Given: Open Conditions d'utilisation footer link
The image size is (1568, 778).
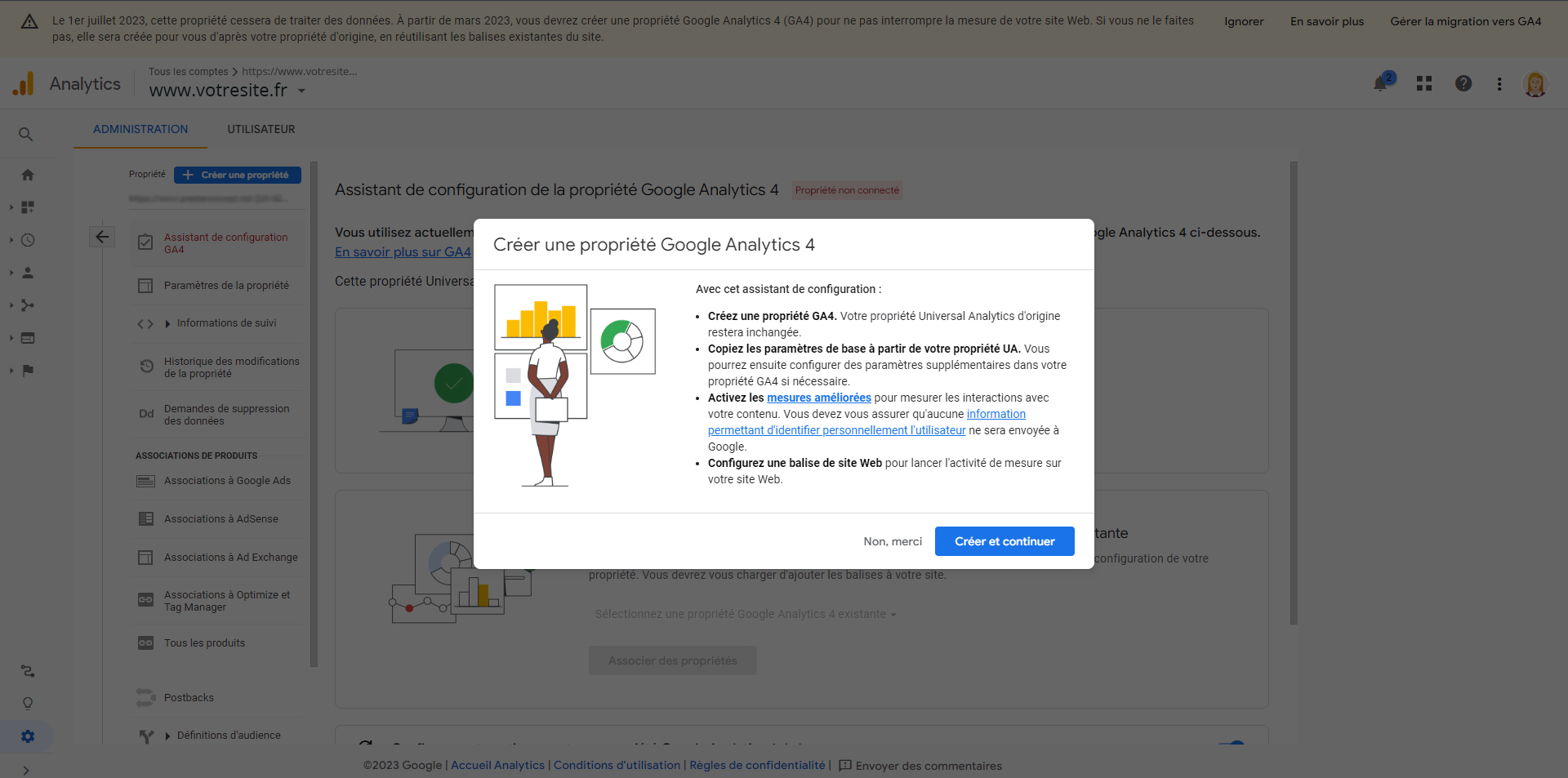Looking at the screenshot, I should pyautogui.click(x=617, y=765).
